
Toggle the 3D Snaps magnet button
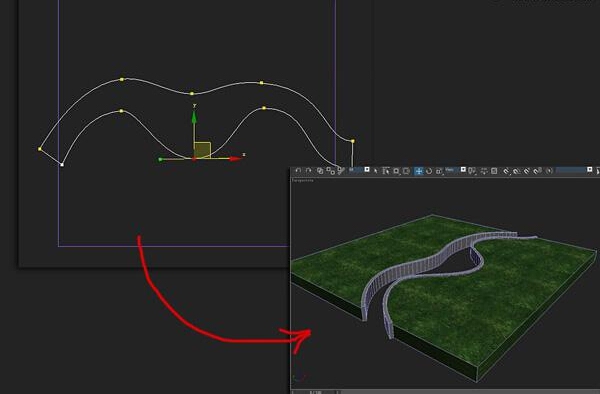tap(506, 171)
